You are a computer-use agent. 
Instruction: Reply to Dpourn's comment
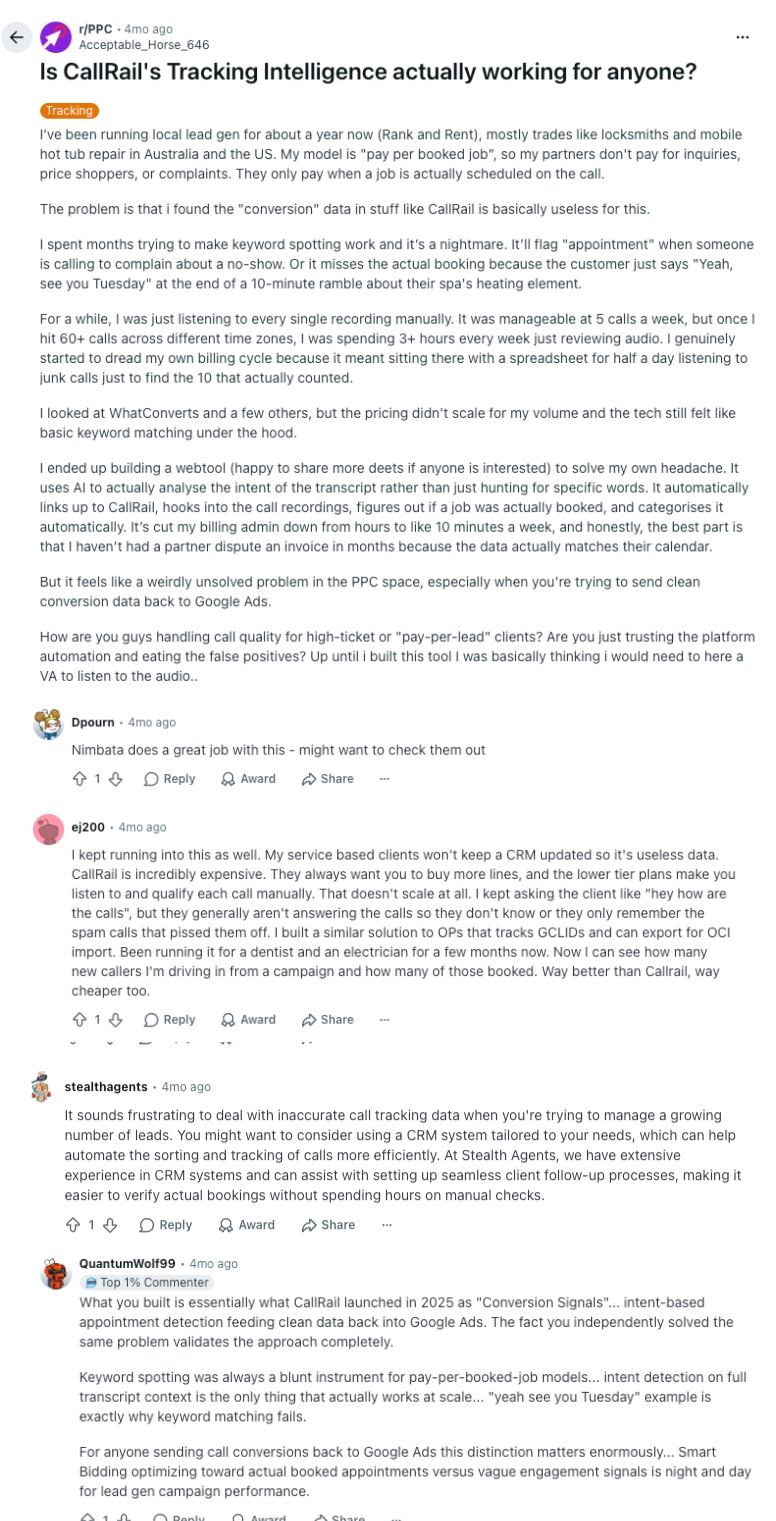(x=169, y=779)
